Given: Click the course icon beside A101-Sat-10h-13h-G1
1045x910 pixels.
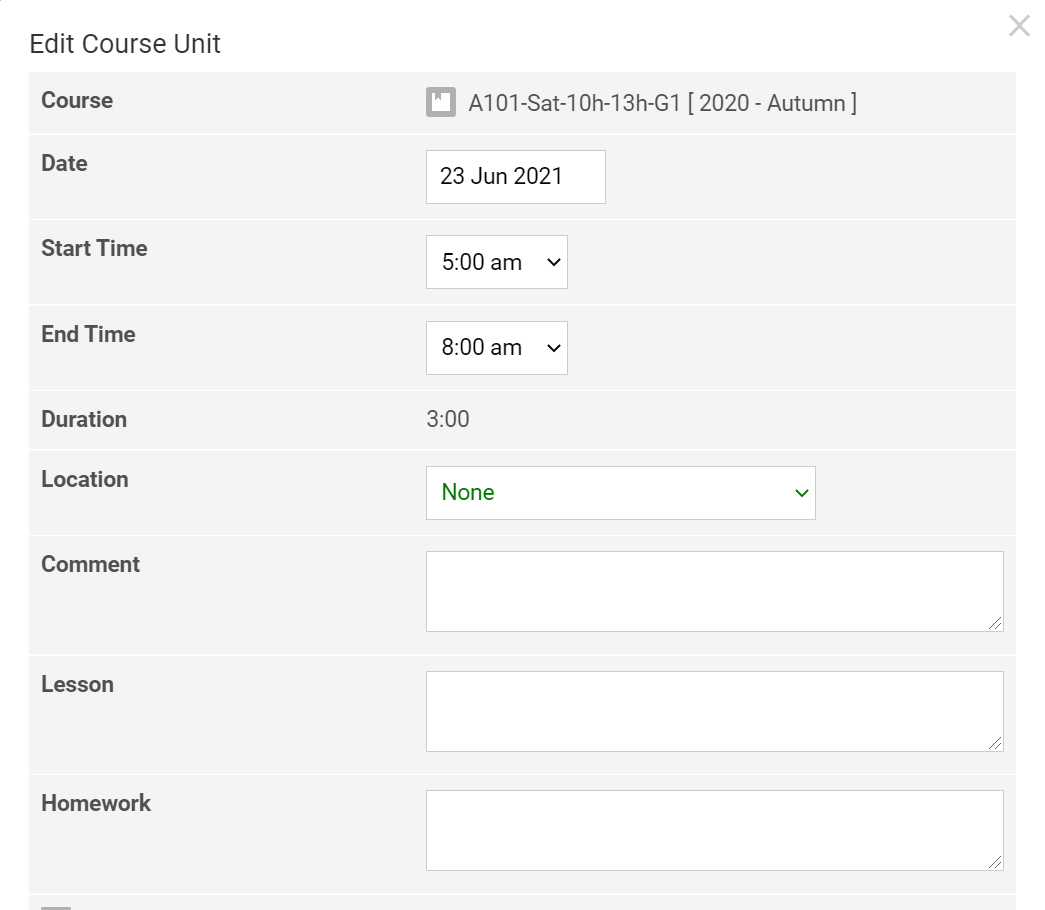Looking at the screenshot, I should tap(441, 103).
